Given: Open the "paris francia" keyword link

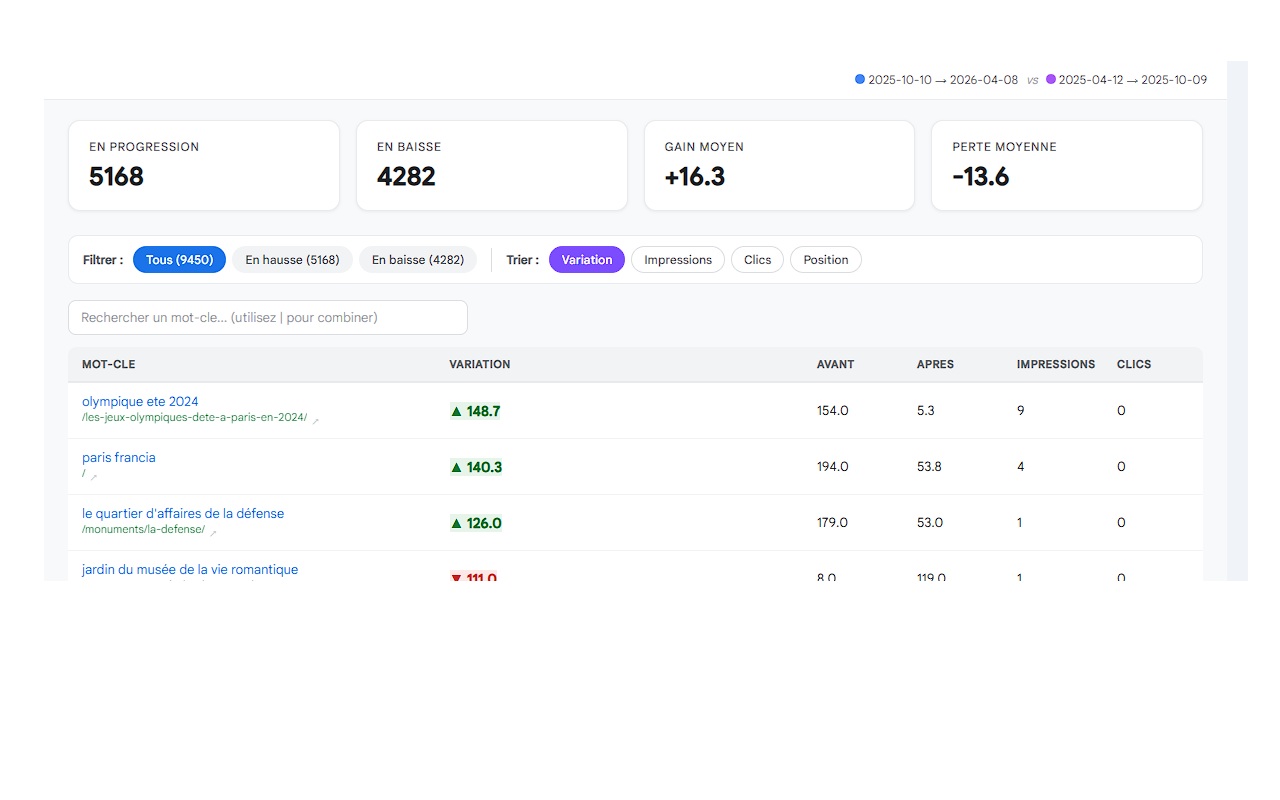Looking at the screenshot, I should (119, 458).
